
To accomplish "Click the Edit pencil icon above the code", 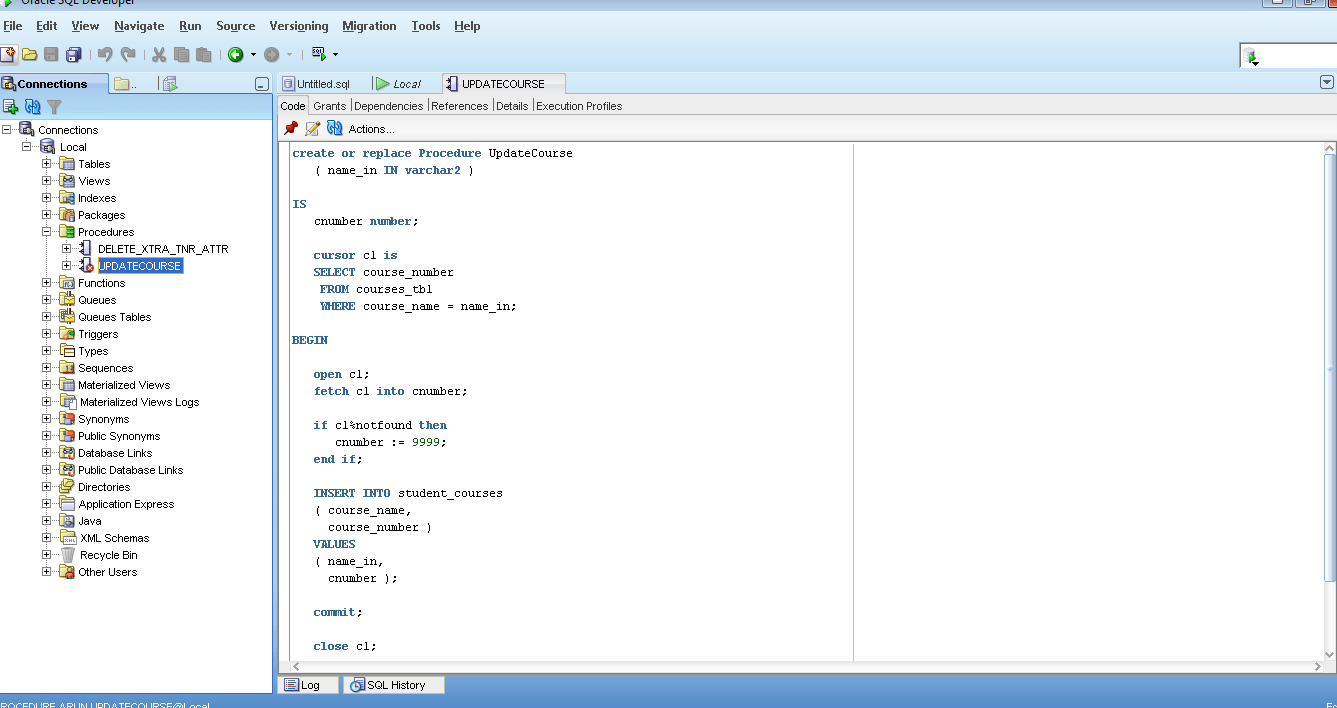I will click(311, 128).
